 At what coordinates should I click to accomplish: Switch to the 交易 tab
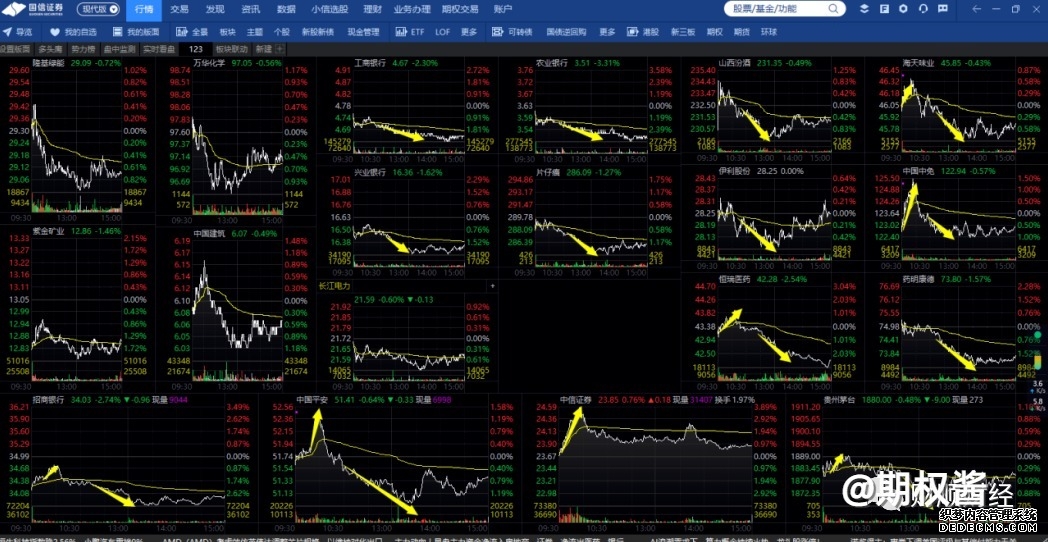179,9
